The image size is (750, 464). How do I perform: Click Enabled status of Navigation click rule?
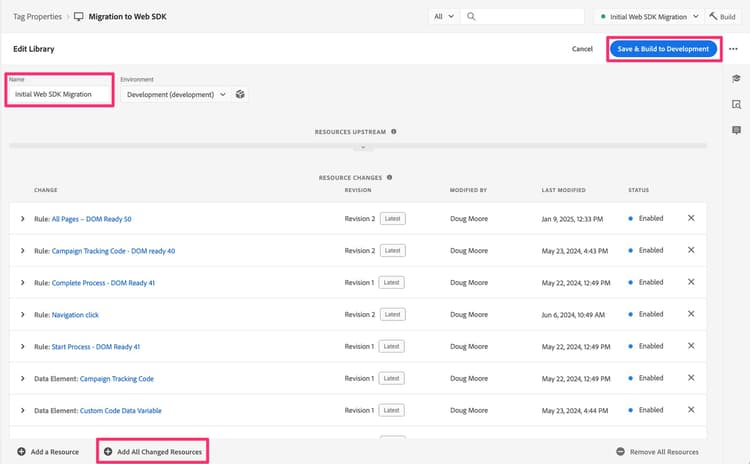[x=646, y=314]
